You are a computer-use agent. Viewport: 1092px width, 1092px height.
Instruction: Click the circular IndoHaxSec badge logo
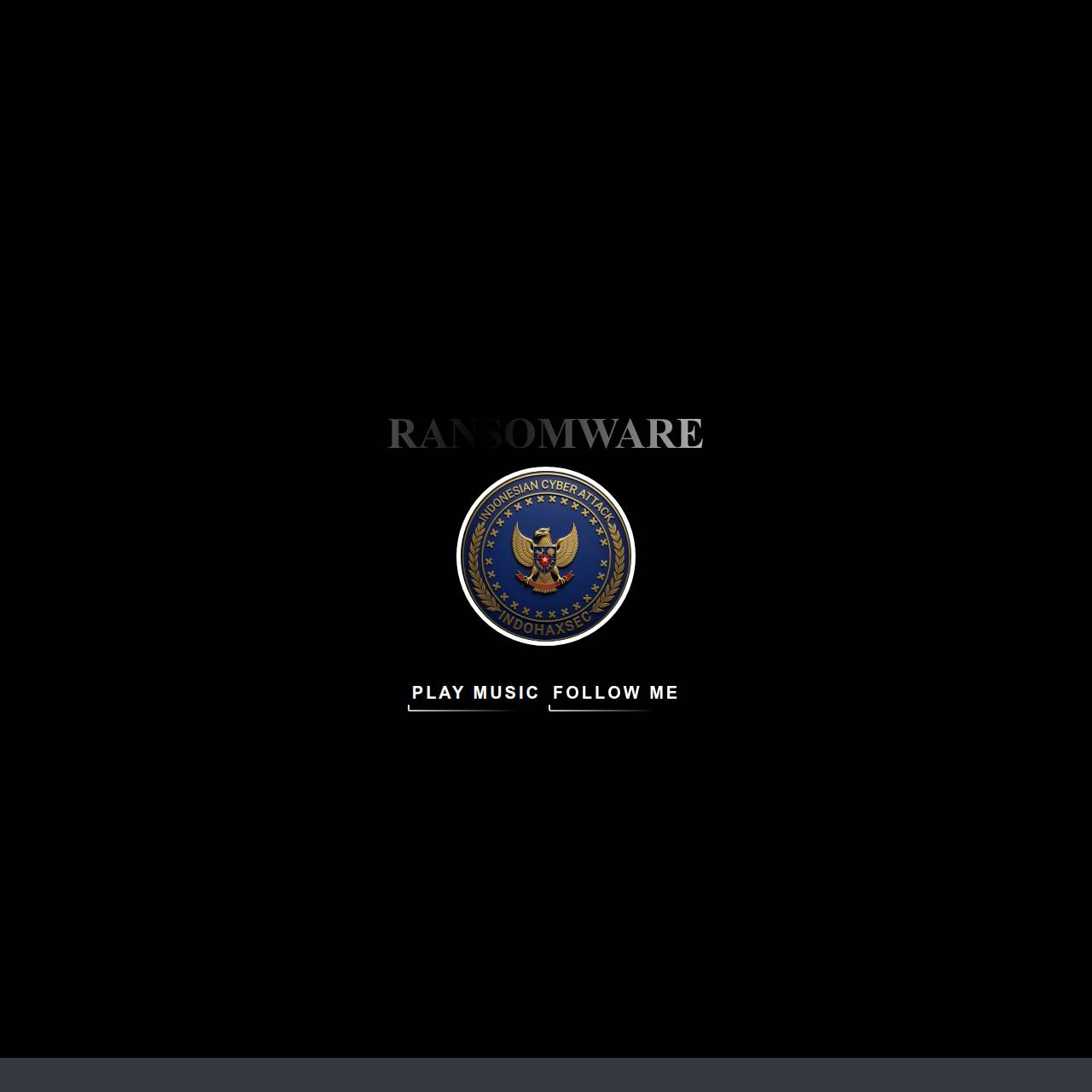pyautogui.click(x=546, y=556)
